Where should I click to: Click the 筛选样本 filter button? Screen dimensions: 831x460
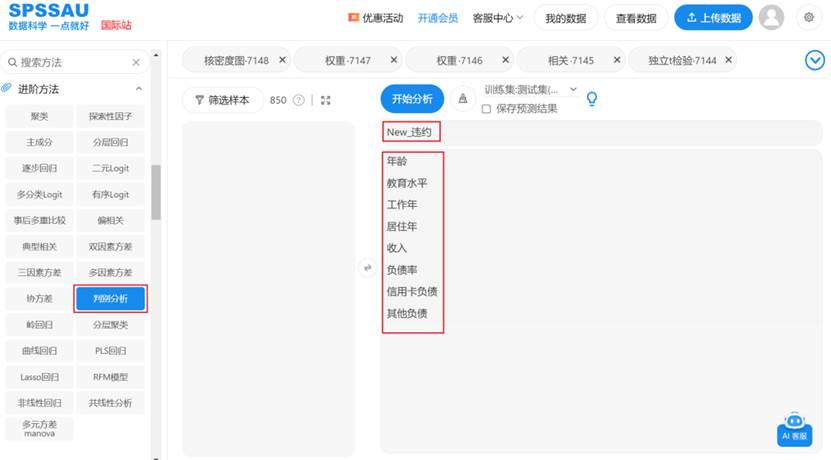click(223, 100)
